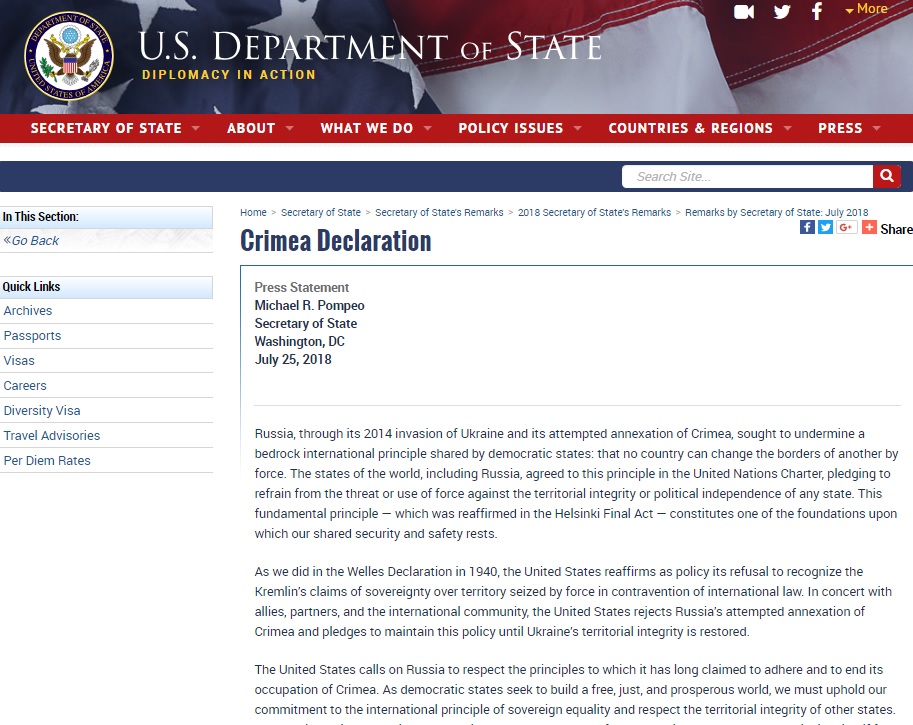Click the orange plus share icon
The width and height of the screenshot is (913, 725).
[869, 227]
